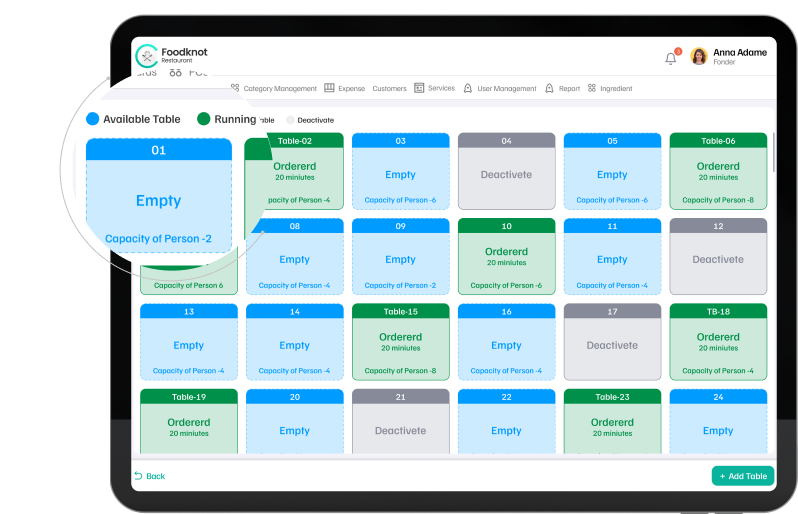Click Anna Adame's profile avatar

[699, 56]
